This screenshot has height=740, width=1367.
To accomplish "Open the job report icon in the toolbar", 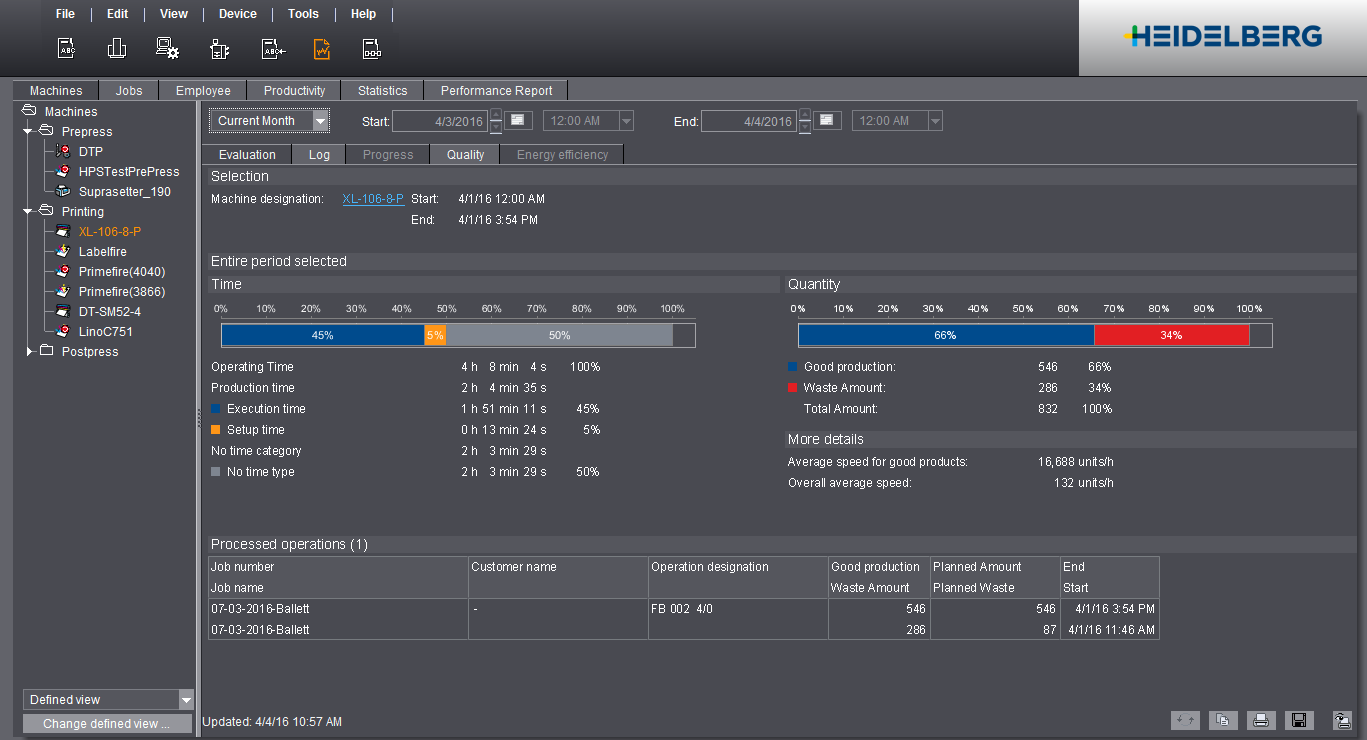I will (x=64, y=47).
